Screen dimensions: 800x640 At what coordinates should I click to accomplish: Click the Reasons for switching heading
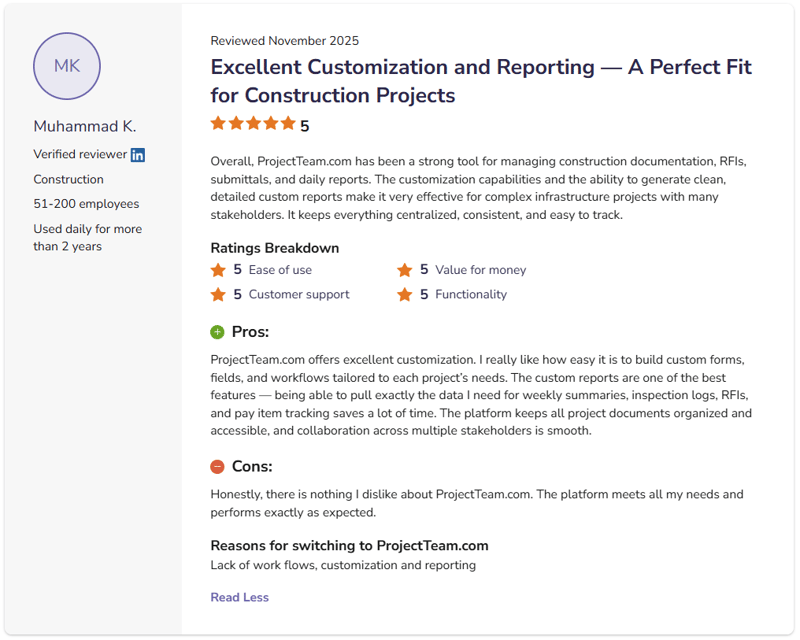[x=349, y=546]
